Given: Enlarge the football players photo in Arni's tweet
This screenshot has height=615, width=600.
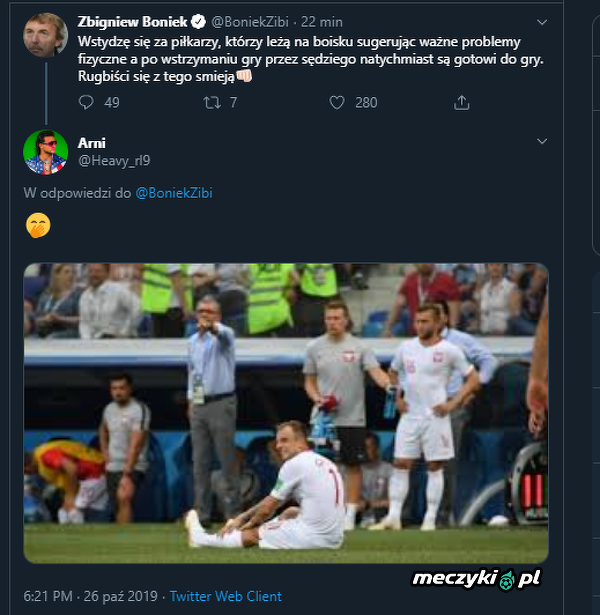Looking at the screenshot, I should (285, 412).
